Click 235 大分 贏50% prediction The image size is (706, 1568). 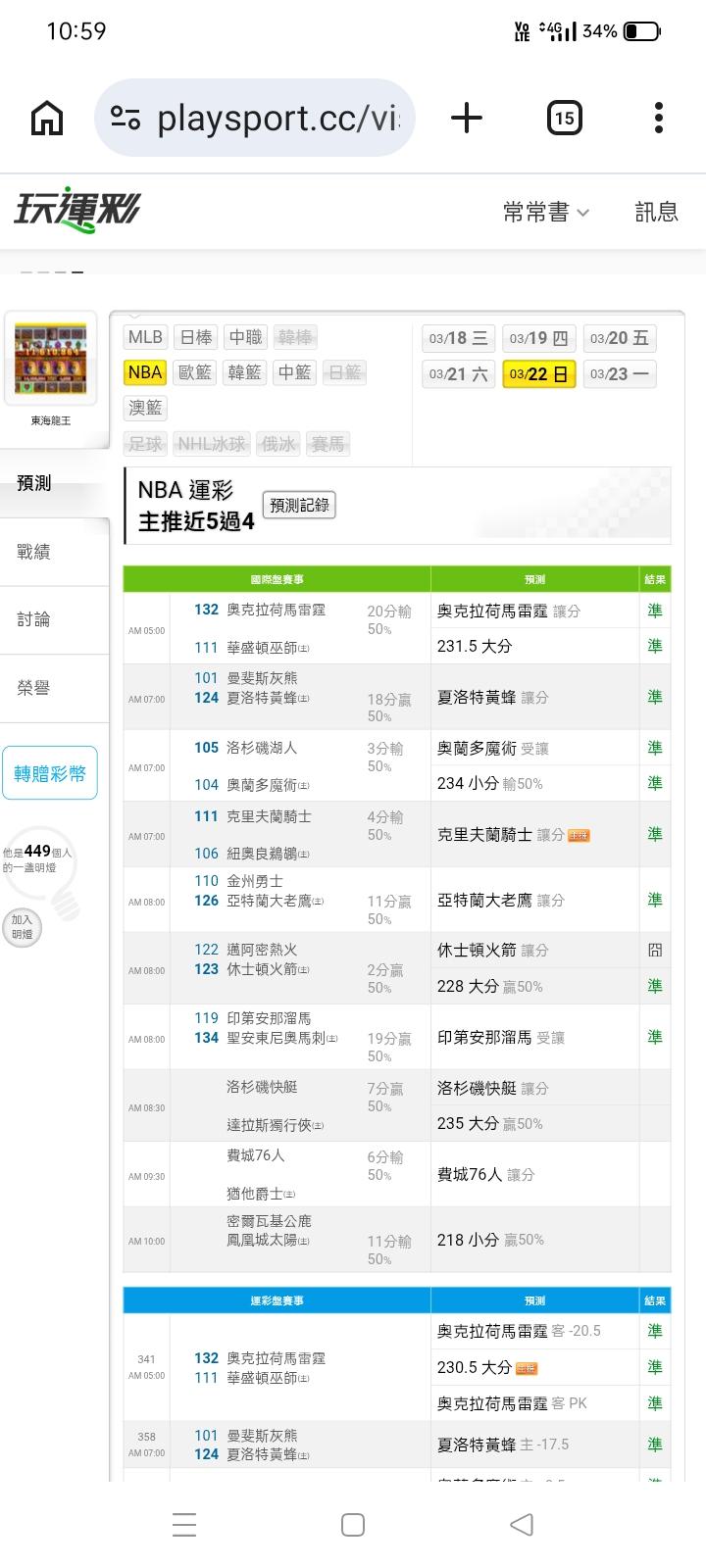(x=489, y=1123)
